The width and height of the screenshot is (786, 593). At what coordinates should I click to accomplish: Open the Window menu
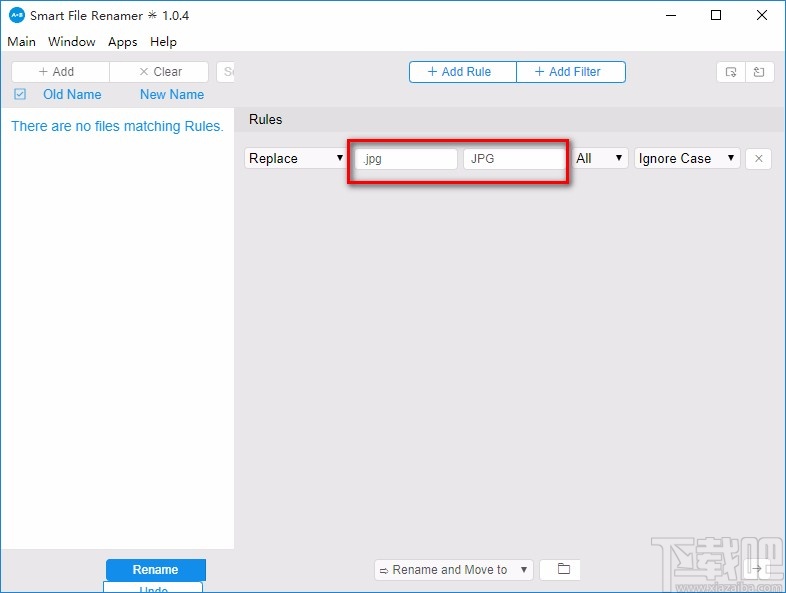tap(72, 42)
